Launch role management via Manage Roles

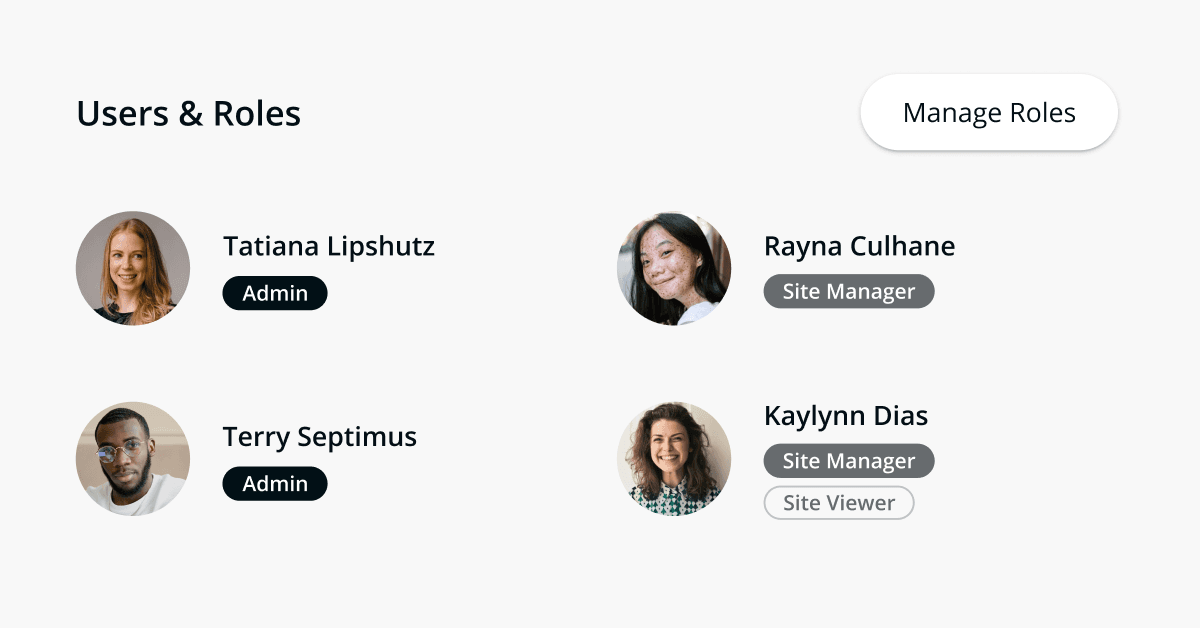click(989, 112)
